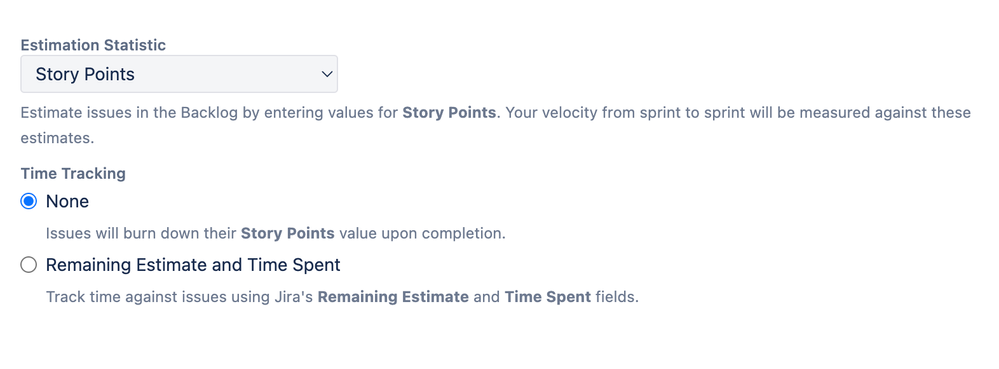The height and width of the screenshot is (369, 999).
Task: Click the selected 'Story Points' text inside the combo box
Action: (85, 75)
